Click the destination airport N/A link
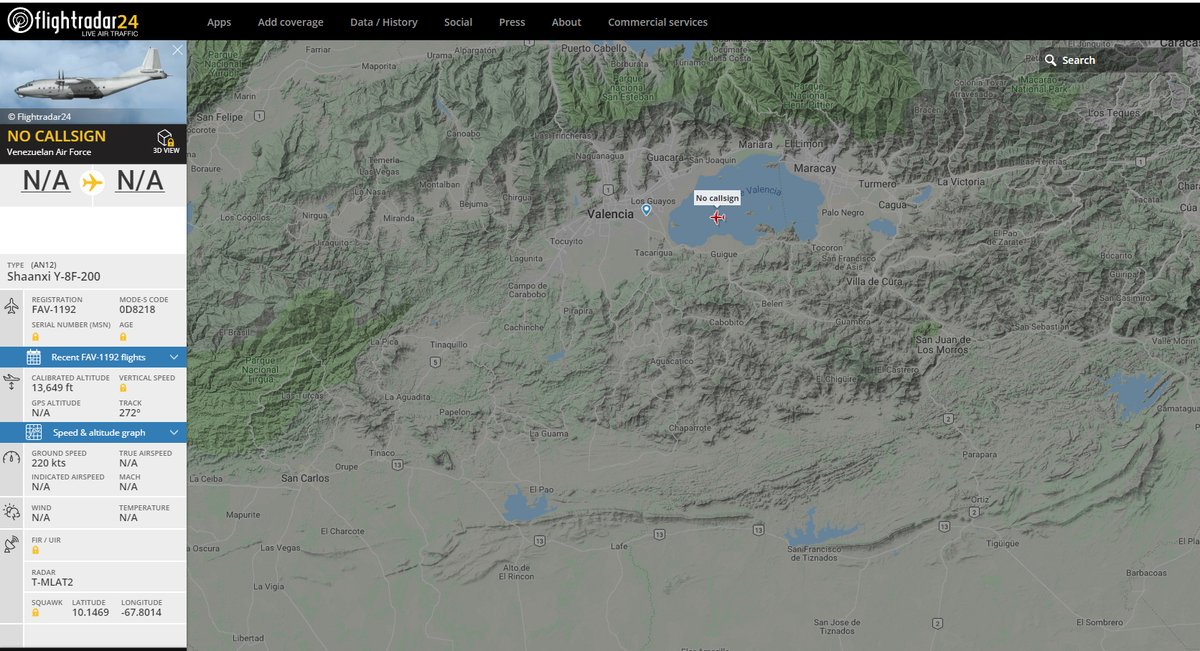This screenshot has width=1200, height=651. 140,181
